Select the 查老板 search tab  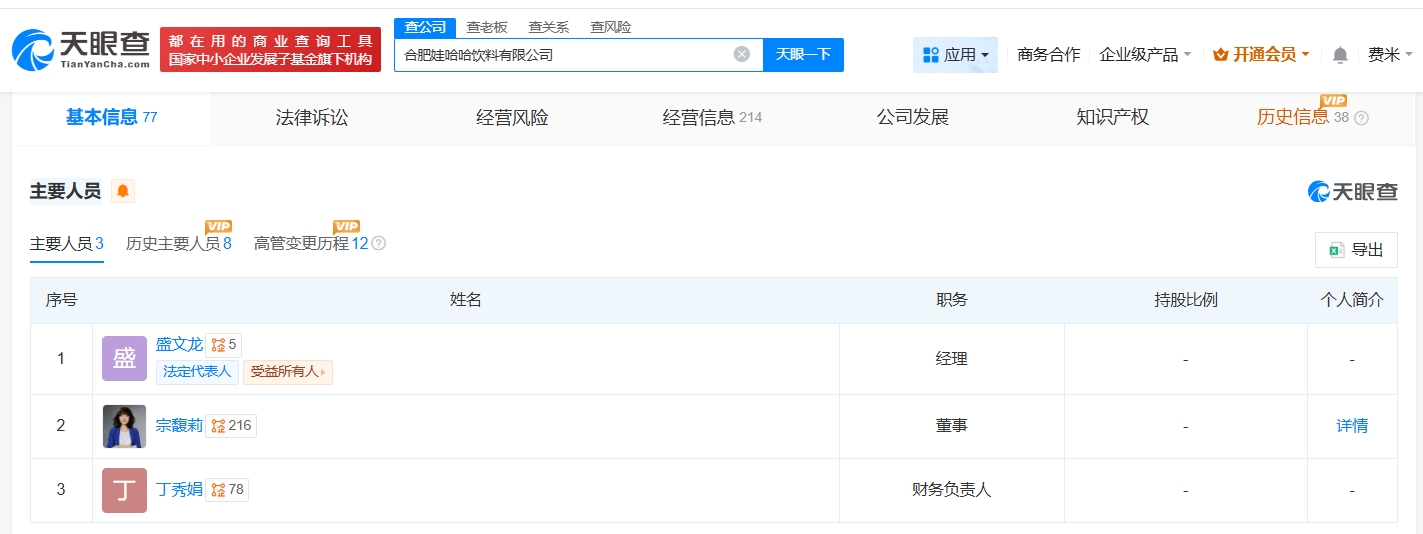[487, 27]
